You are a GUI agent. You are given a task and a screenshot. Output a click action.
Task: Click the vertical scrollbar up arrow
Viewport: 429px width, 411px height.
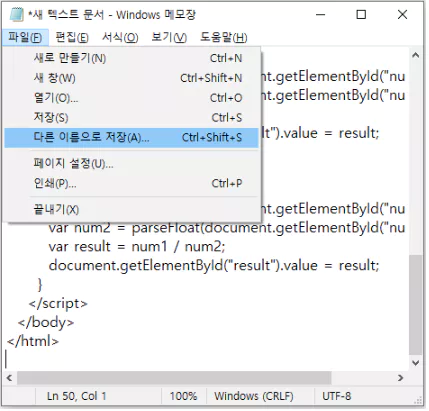click(415, 55)
